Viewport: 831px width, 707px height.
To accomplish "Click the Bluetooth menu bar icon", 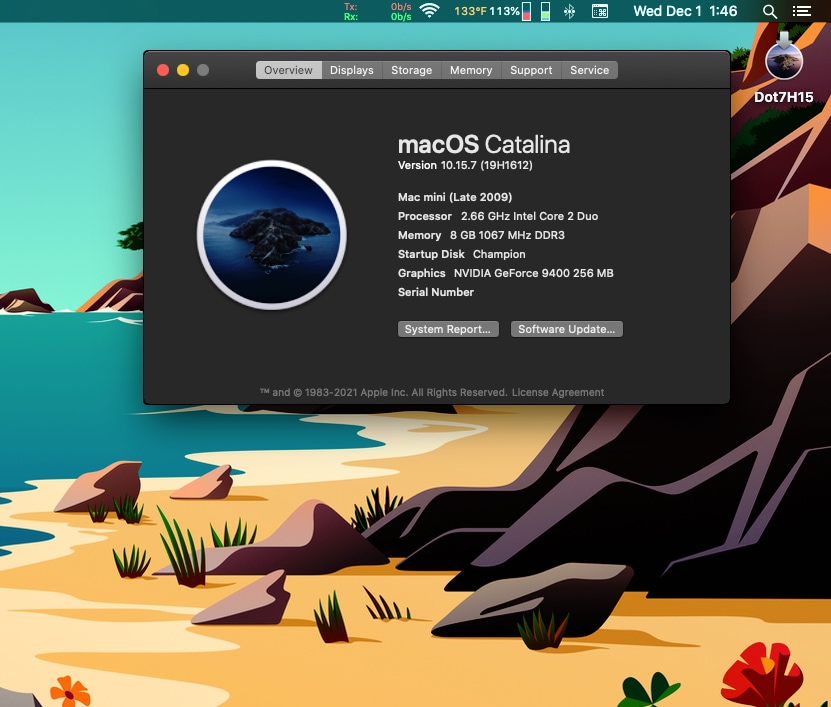I will point(570,11).
